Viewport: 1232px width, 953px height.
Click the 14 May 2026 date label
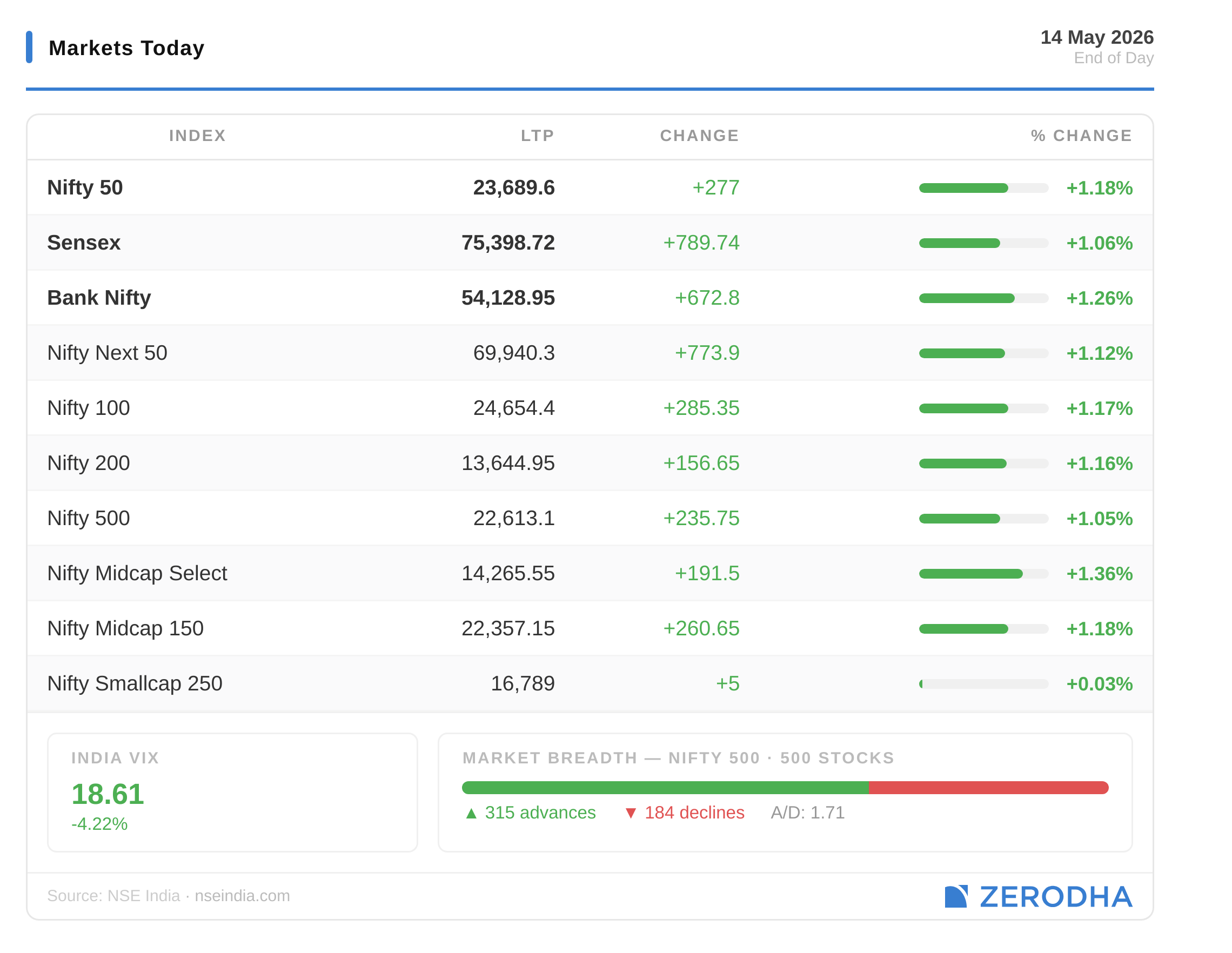pos(1096,37)
